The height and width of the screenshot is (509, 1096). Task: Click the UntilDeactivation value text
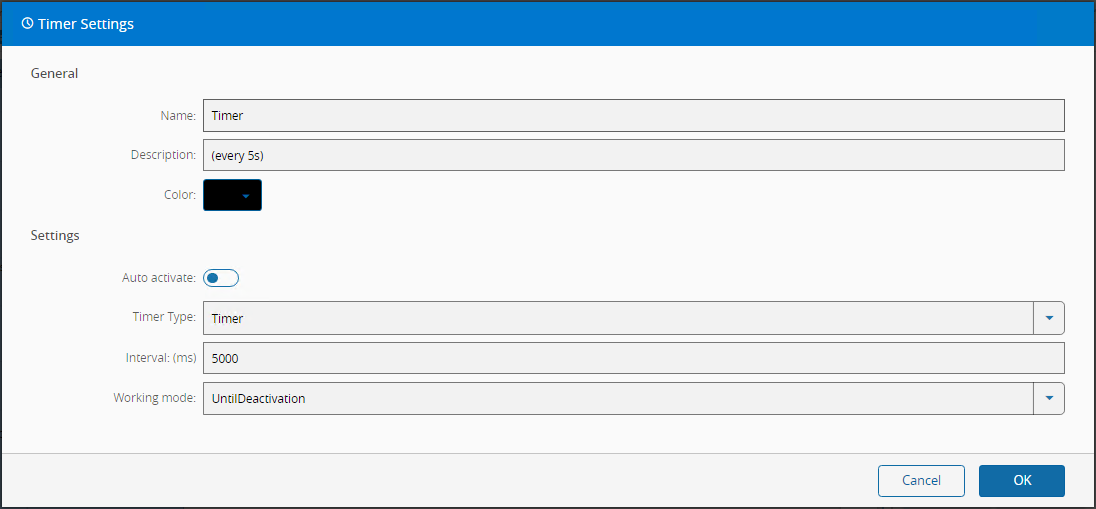[259, 398]
